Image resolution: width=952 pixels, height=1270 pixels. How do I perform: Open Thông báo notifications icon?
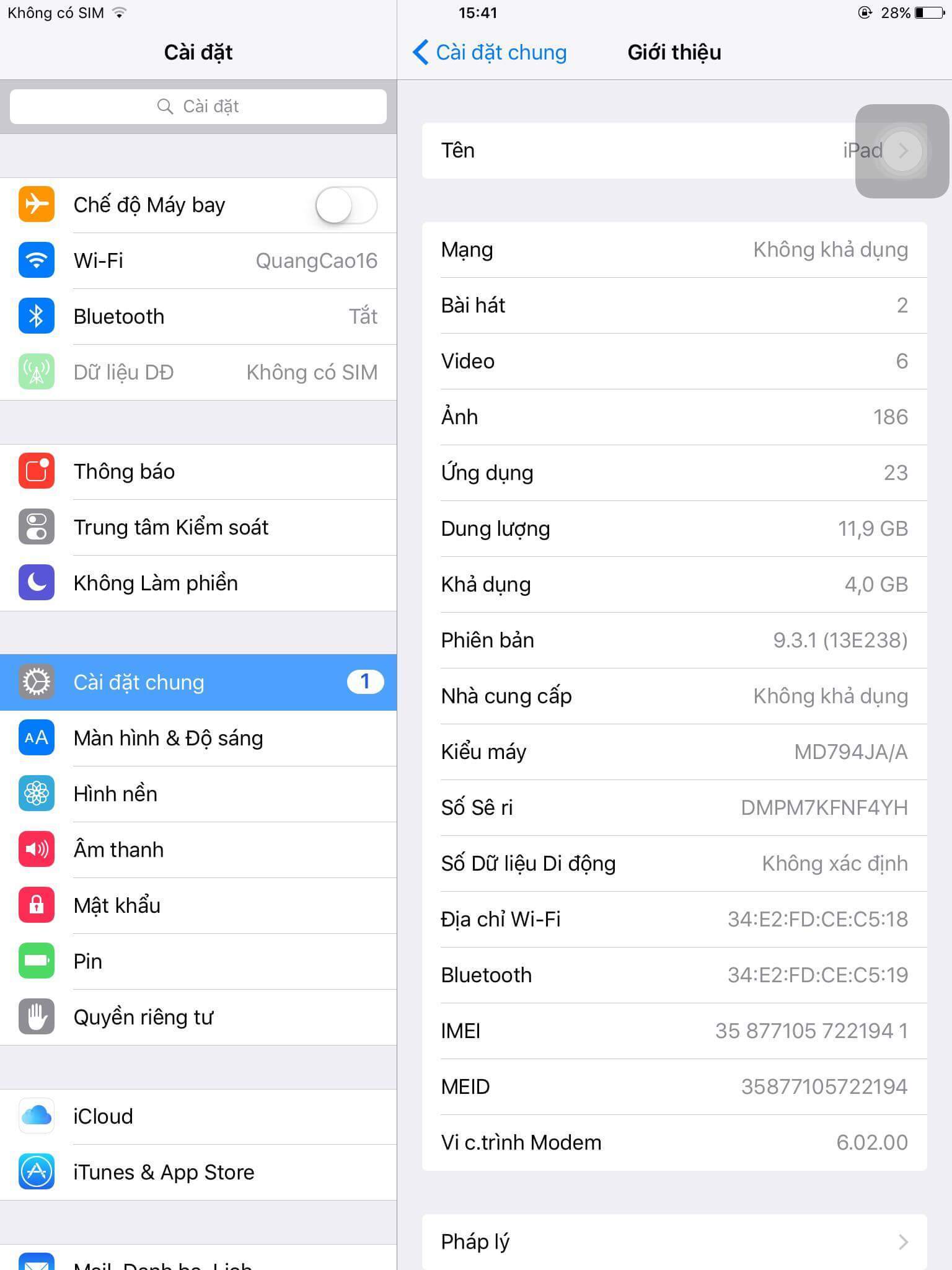click(x=37, y=471)
